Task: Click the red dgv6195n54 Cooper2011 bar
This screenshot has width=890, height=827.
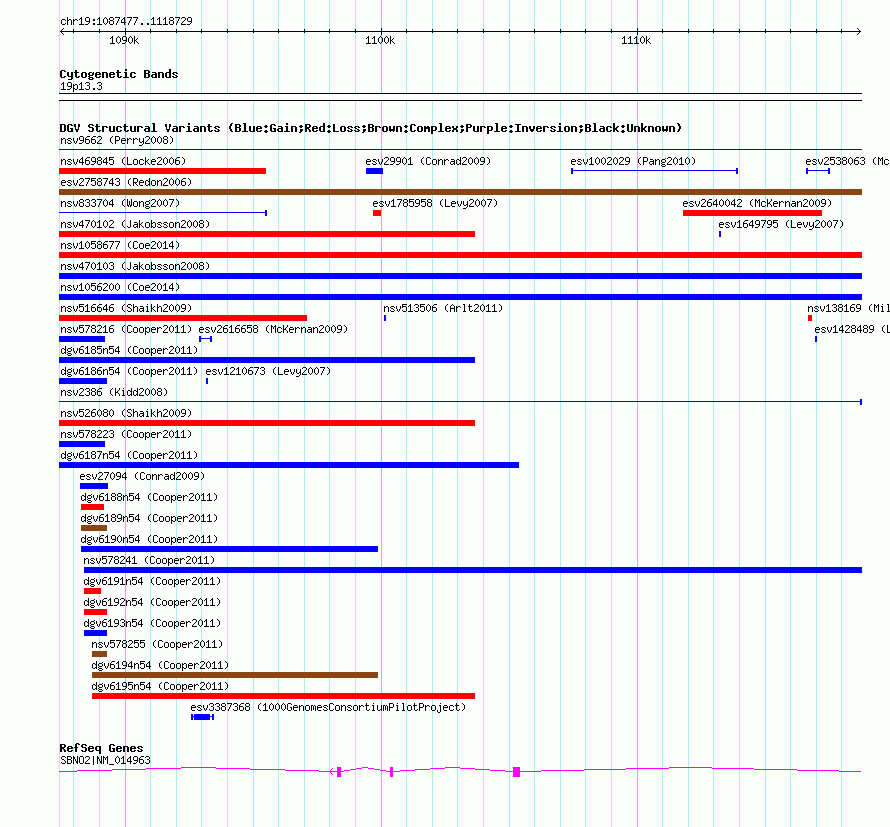Action: pos(283,696)
